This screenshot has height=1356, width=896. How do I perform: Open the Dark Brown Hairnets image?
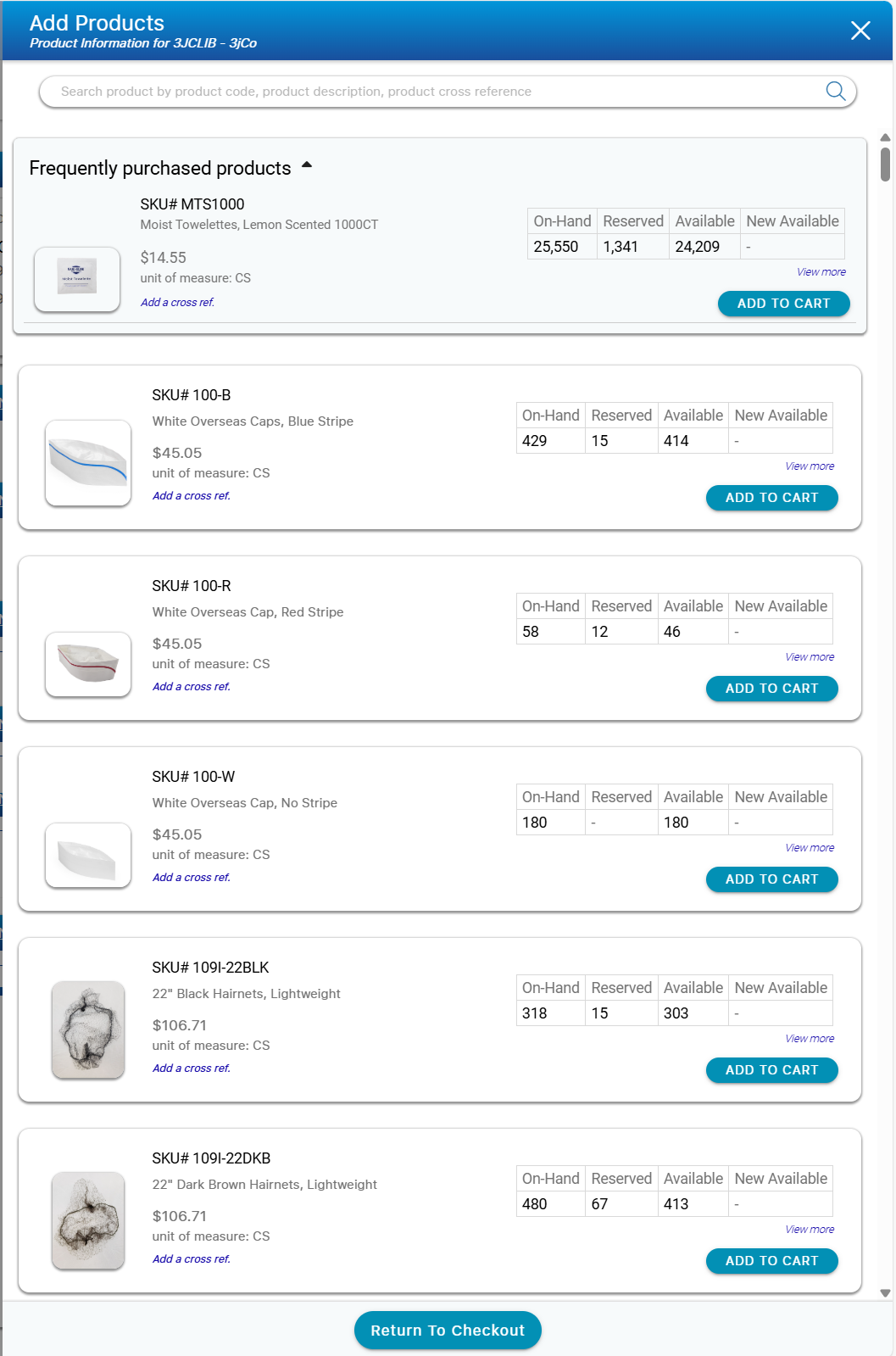point(88,1220)
